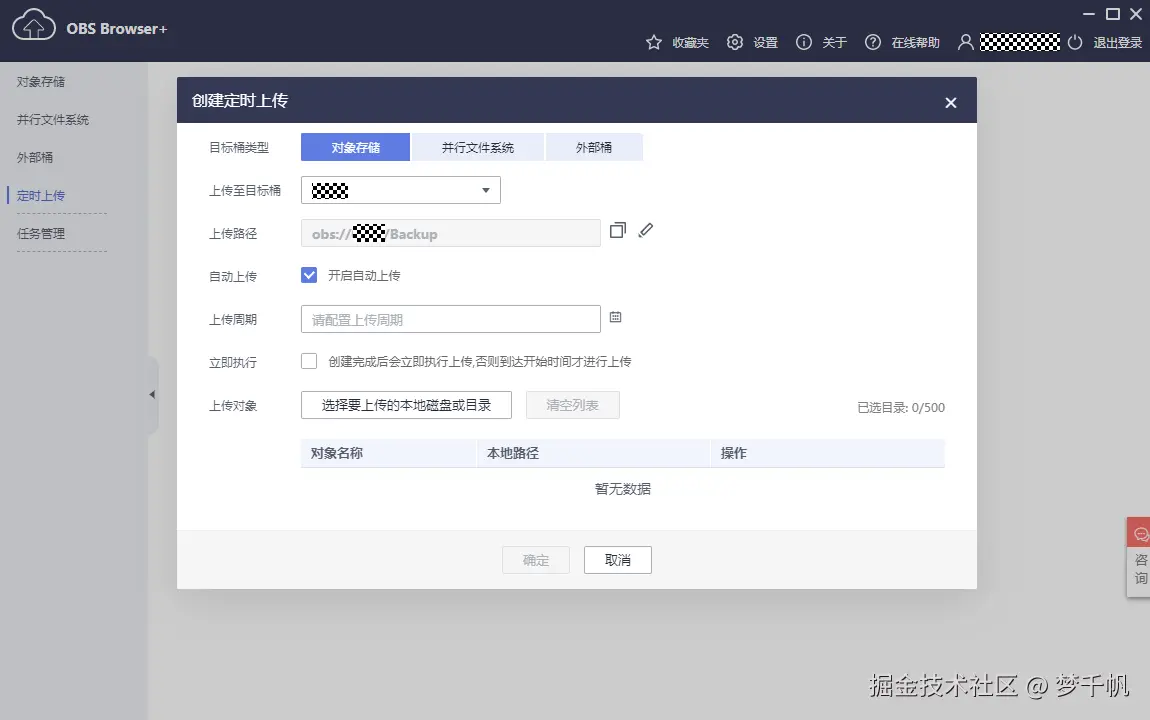Screen dimensions: 1150x720
Task: Uncheck 开启自动上传 checkbox
Action: 309,275
